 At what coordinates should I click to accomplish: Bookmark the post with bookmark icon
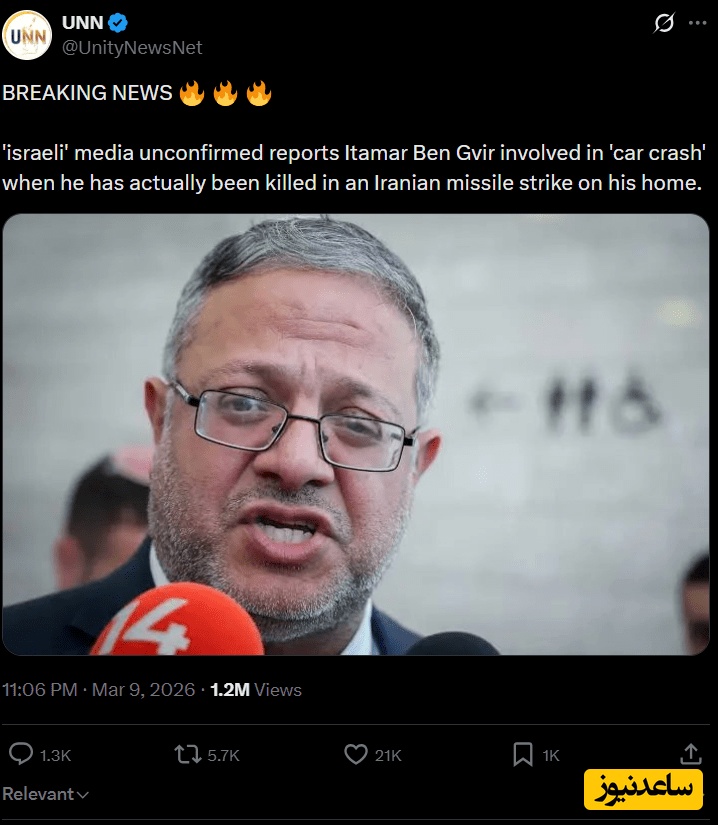(523, 754)
